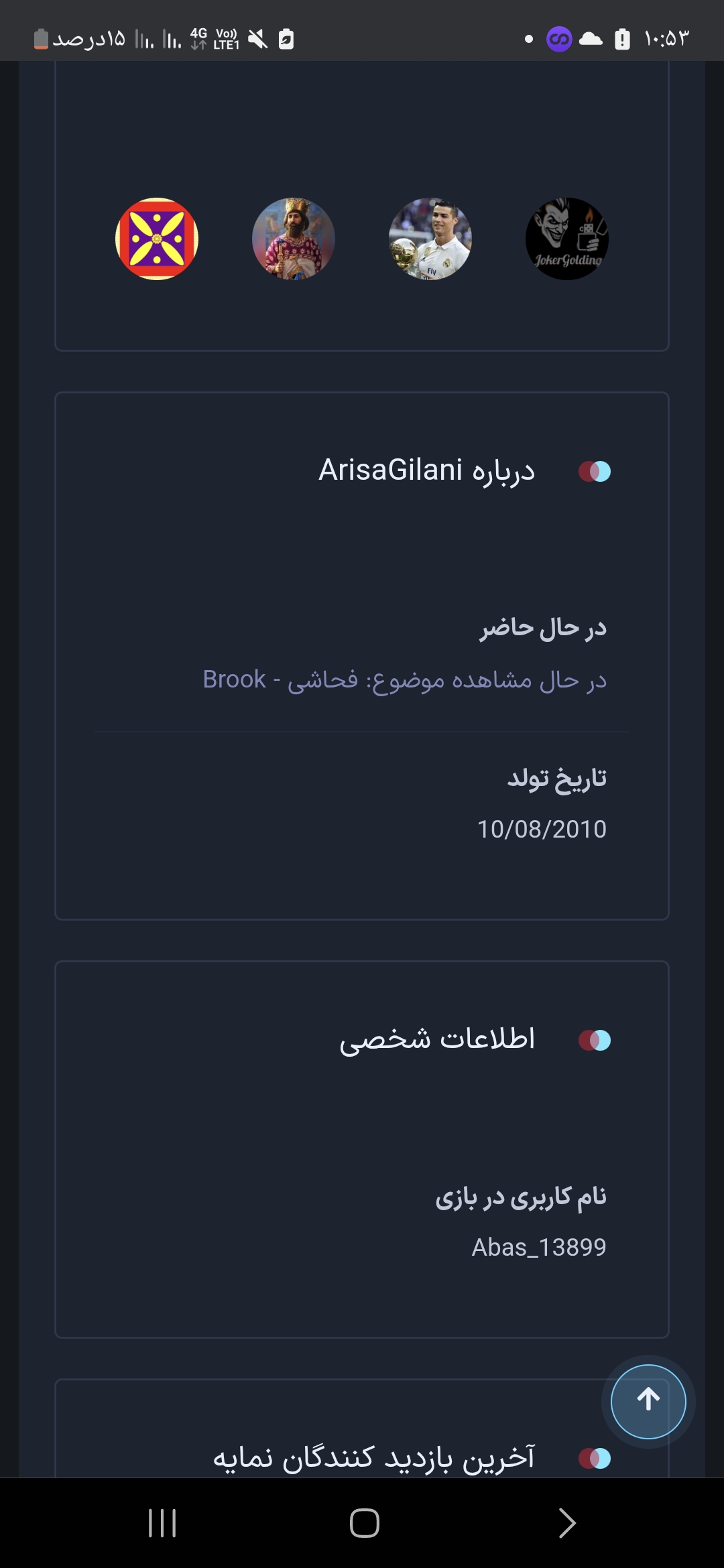Tap the birth date 10/08/2010
Viewport: 724px width, 1568px height.
click(x=542, y=830)
